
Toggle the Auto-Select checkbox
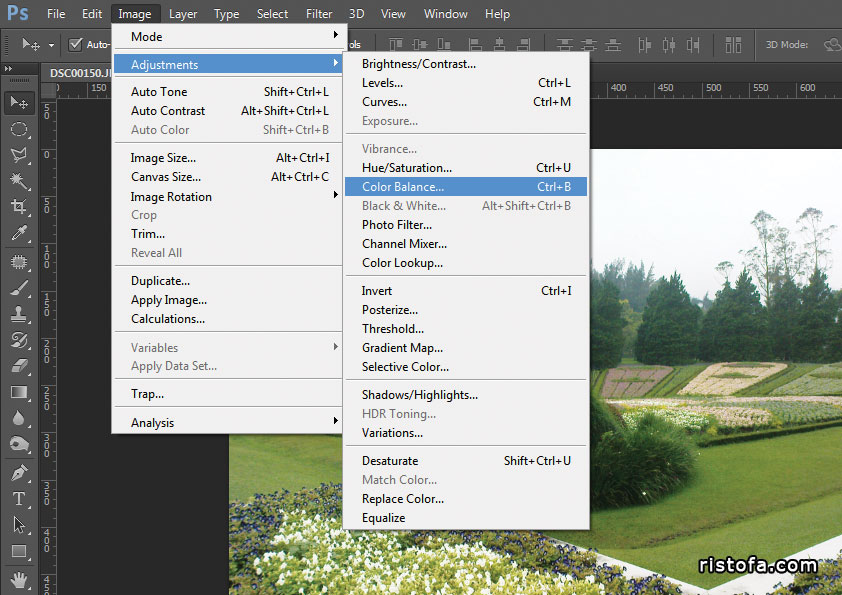point(76,44)
